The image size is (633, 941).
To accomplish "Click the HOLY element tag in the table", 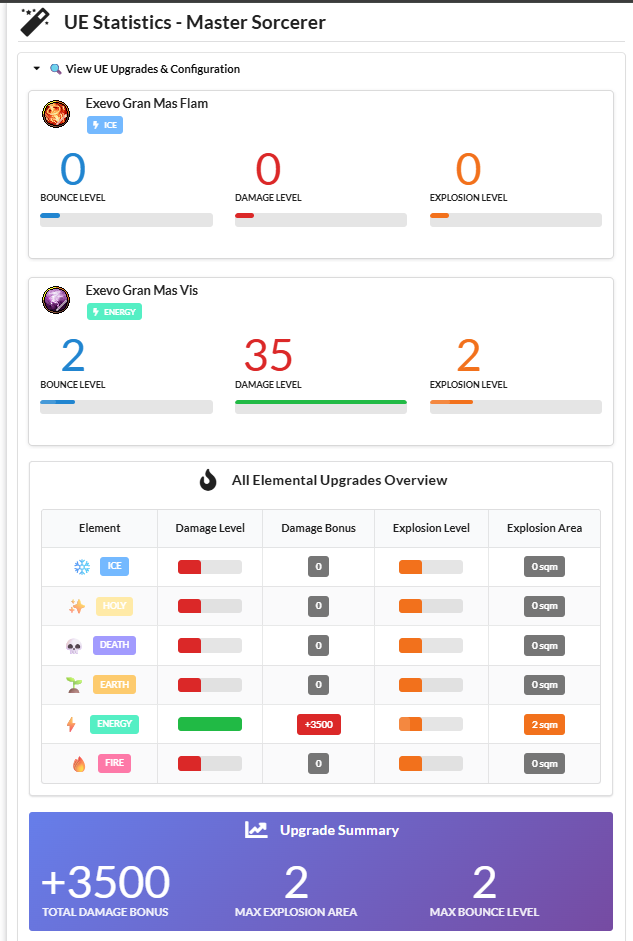I will tap(114, 606).
